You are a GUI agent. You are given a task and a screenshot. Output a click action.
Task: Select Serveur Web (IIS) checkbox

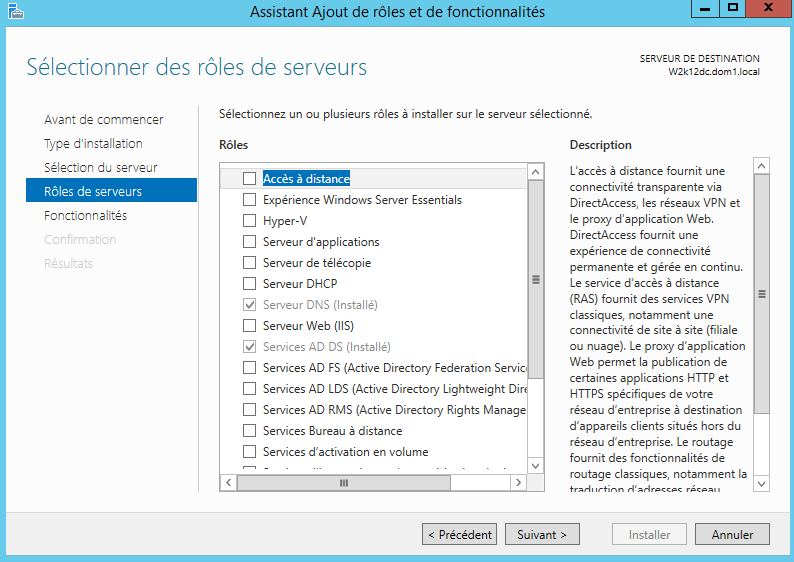coord(250,326)
